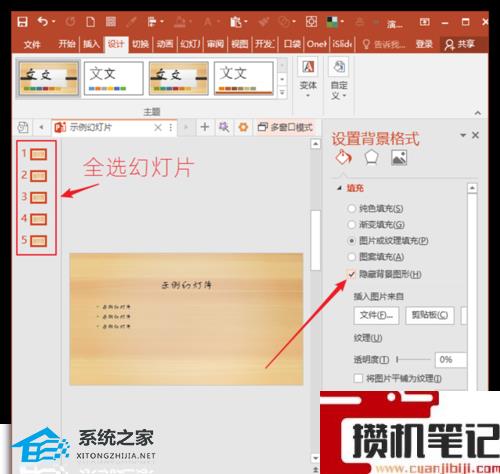This screenshot has height=474, width=500.
Task: Open the 文件 menu
Action: pos(32,44)
